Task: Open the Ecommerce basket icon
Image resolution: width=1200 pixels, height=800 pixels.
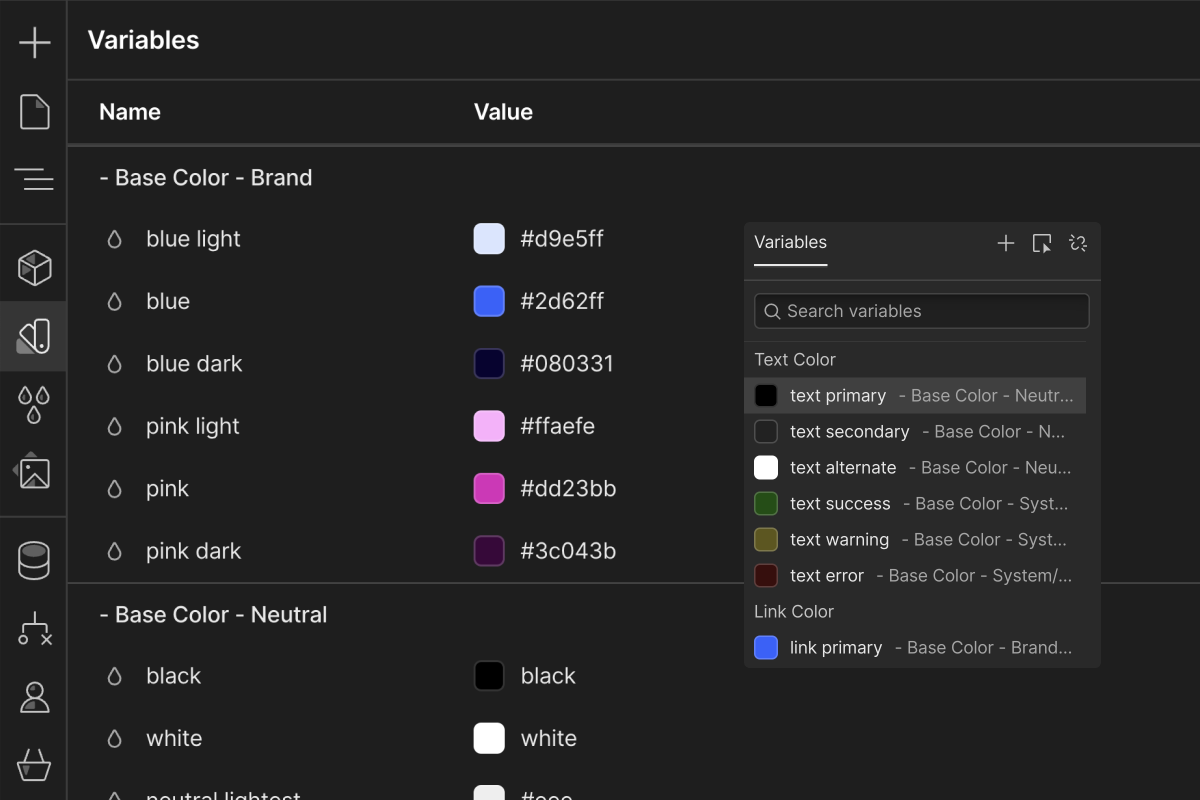Action: (34, 765)
